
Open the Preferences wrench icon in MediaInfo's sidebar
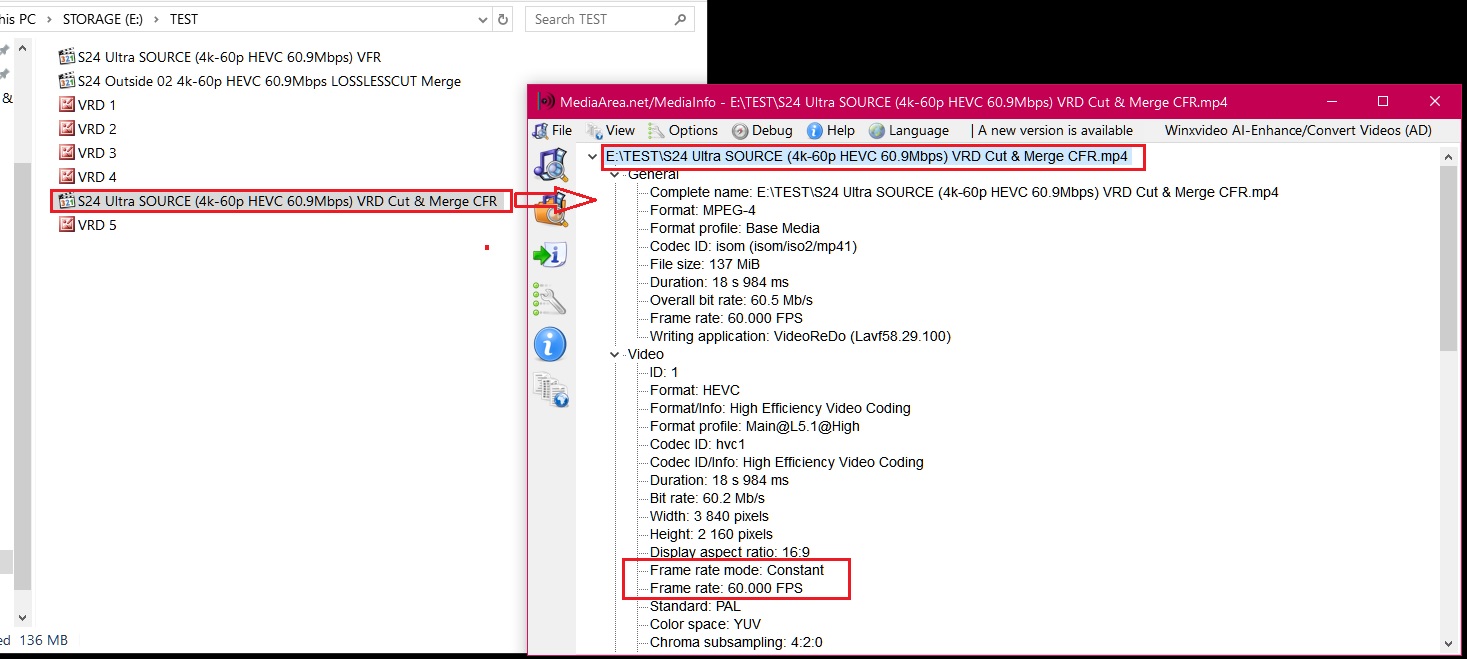550,299
